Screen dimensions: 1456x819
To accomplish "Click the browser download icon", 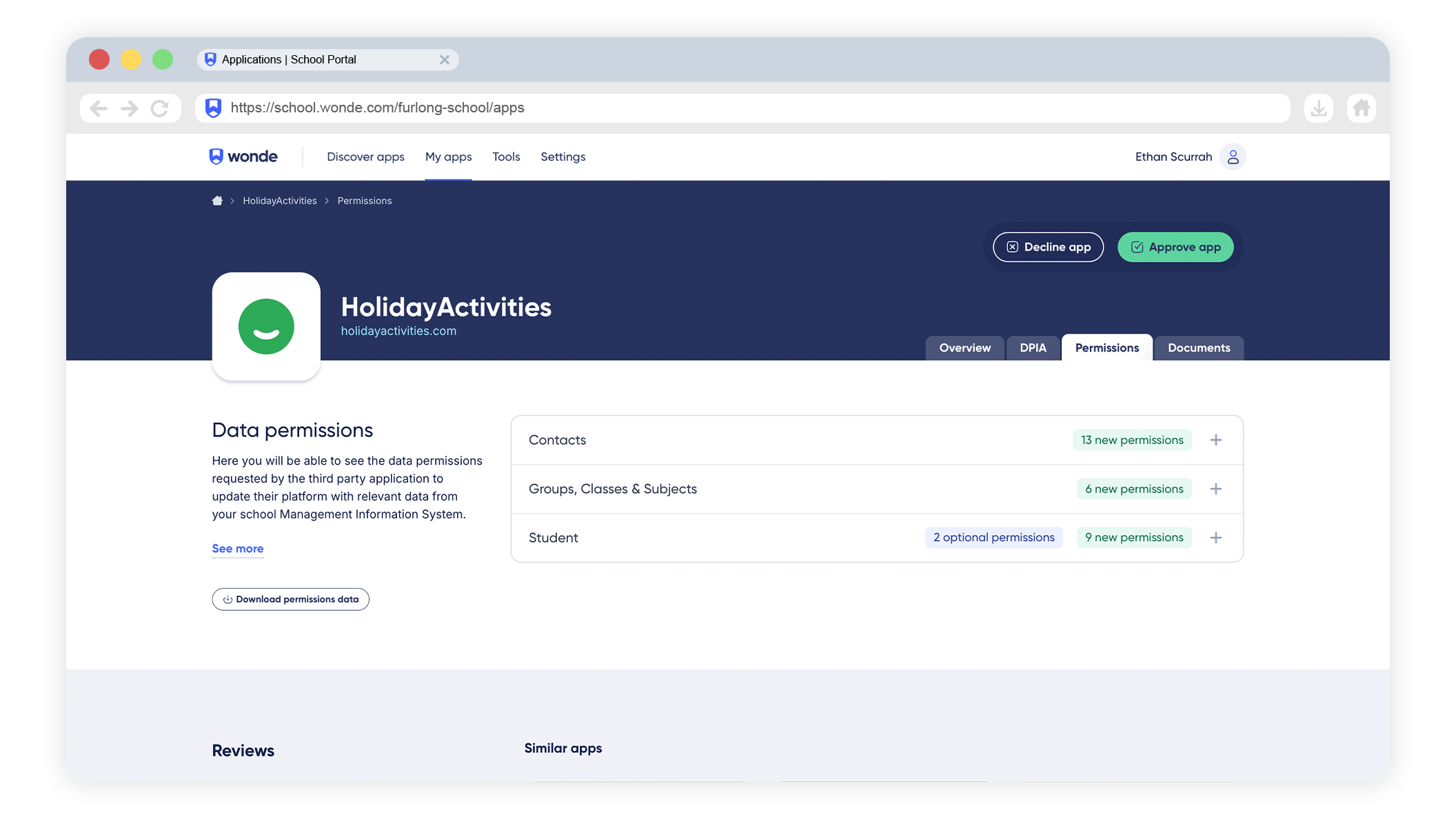I will [x=1318, y=108].
